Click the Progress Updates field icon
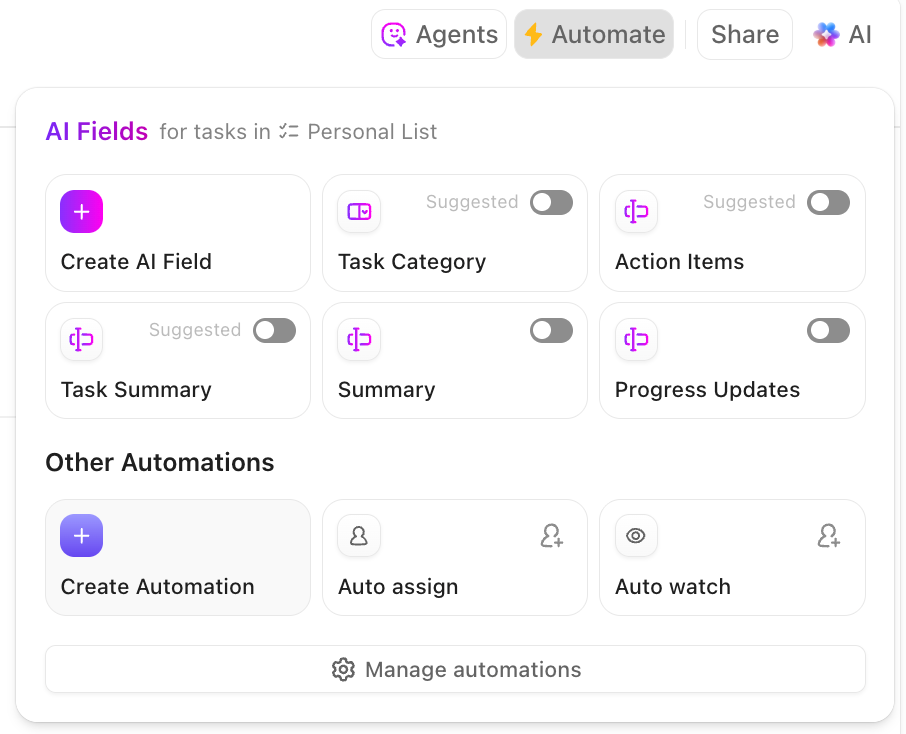The image size is (906, 734). click(x=636, y=340)
